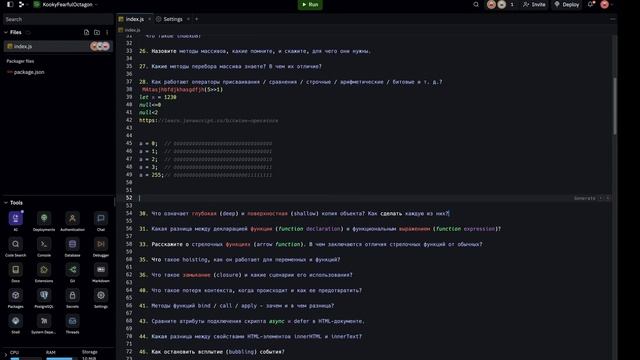Click the 'a = 255;' code line
Screen dimensions: 640x360
tap(151, 175)
